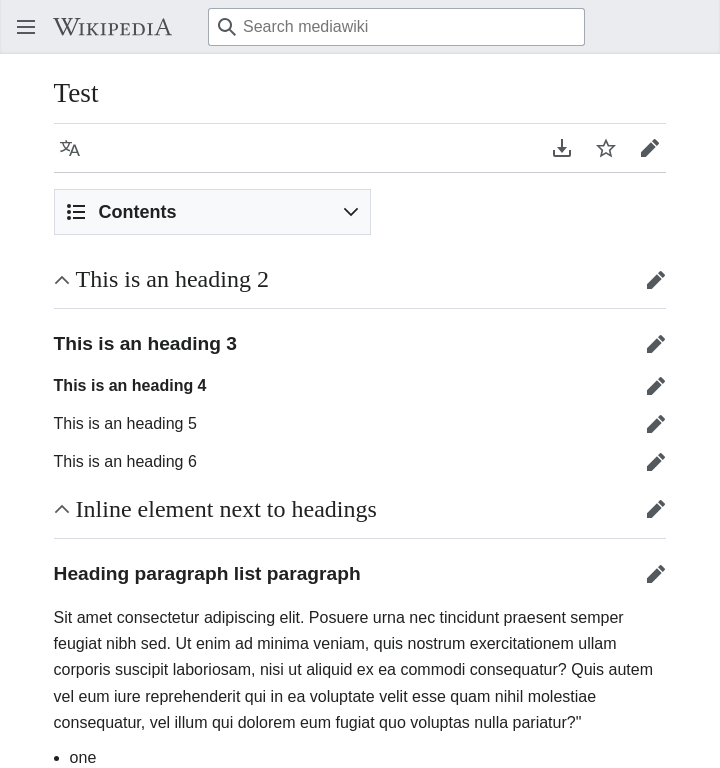Collapse the 'Inline element next to headings' section
This screenshot has height=768, width=720.
coord(62,509)
